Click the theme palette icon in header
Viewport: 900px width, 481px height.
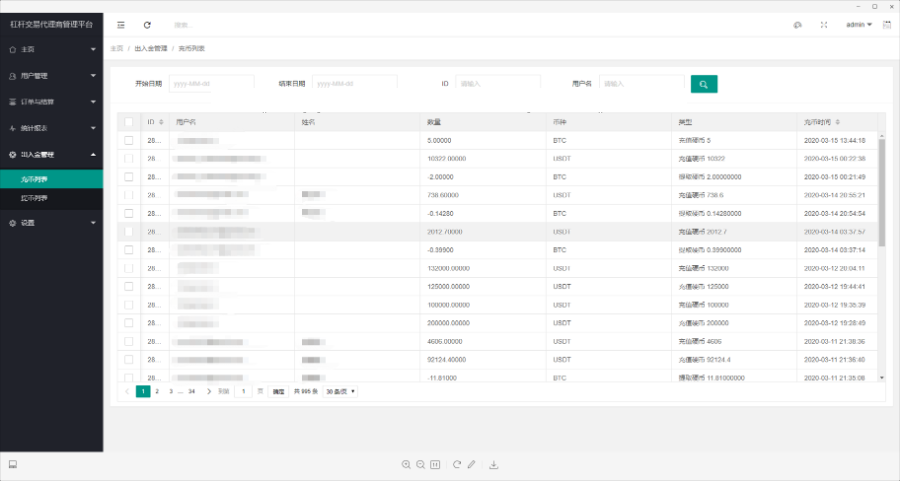(x=797, y=24)
